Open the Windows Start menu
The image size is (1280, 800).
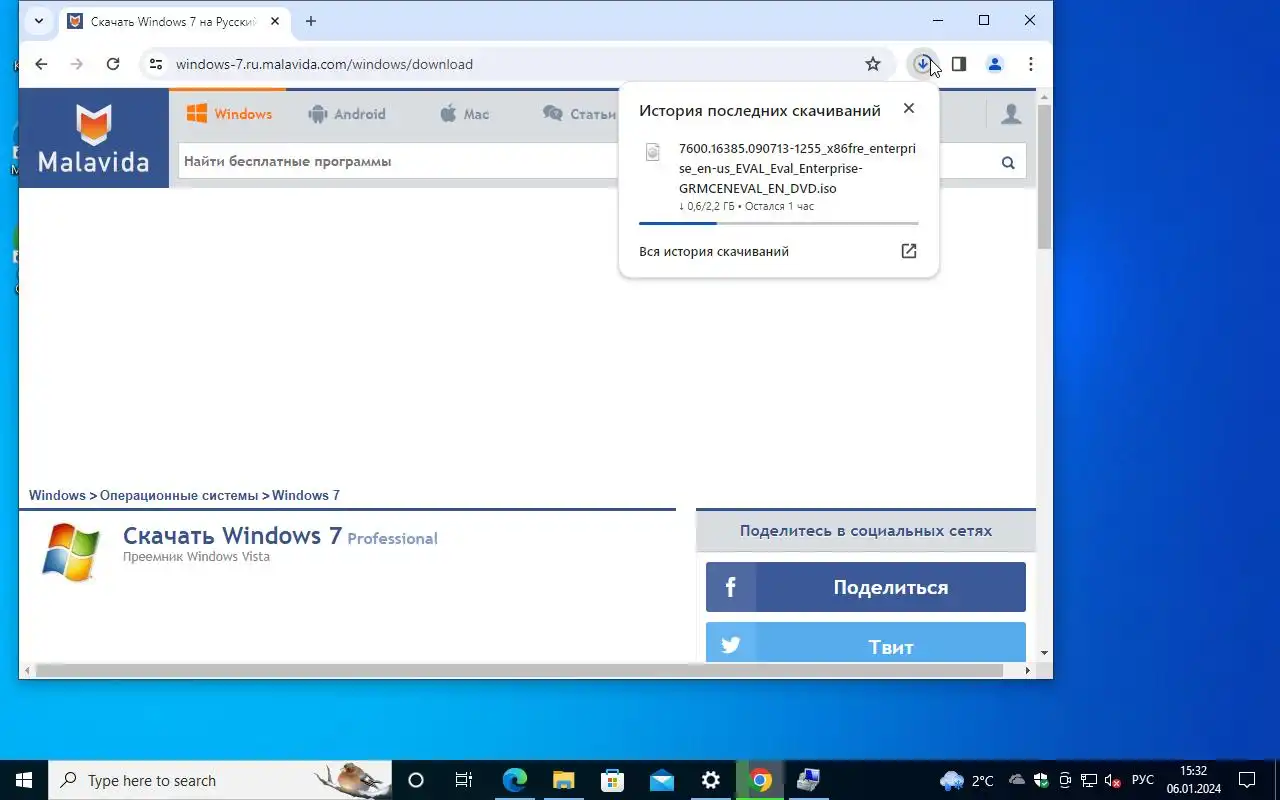[x=24, y=780]
